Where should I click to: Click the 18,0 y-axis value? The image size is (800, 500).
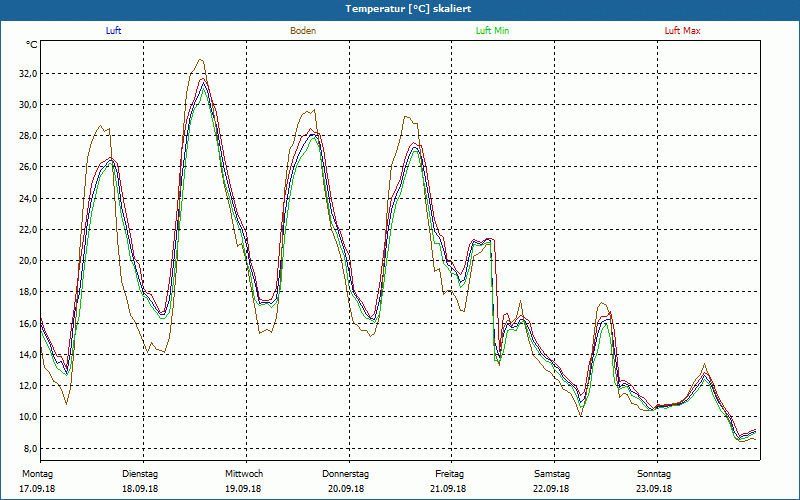28,292
